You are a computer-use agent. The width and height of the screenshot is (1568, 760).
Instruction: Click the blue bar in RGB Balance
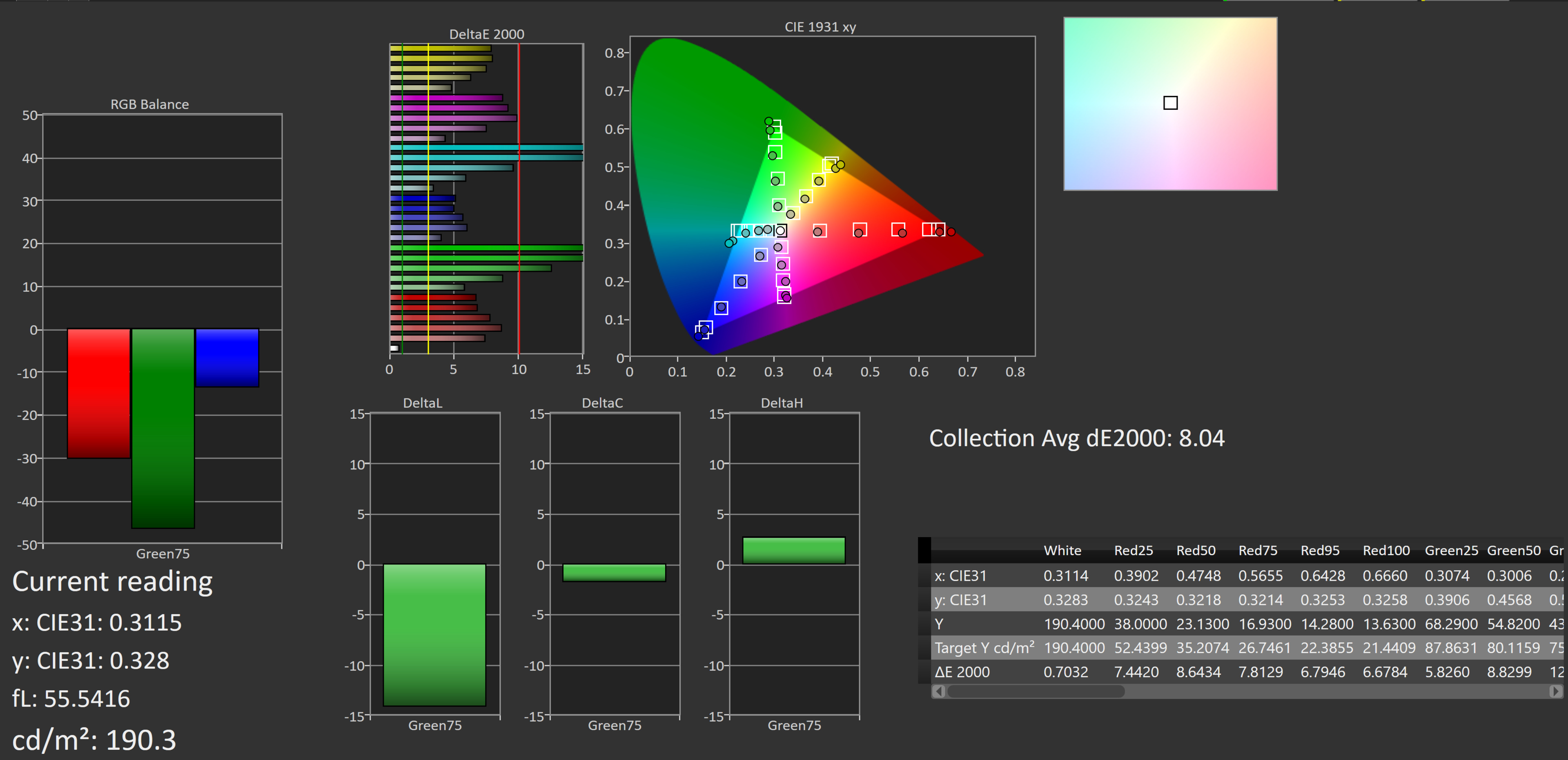coord(227,358)
